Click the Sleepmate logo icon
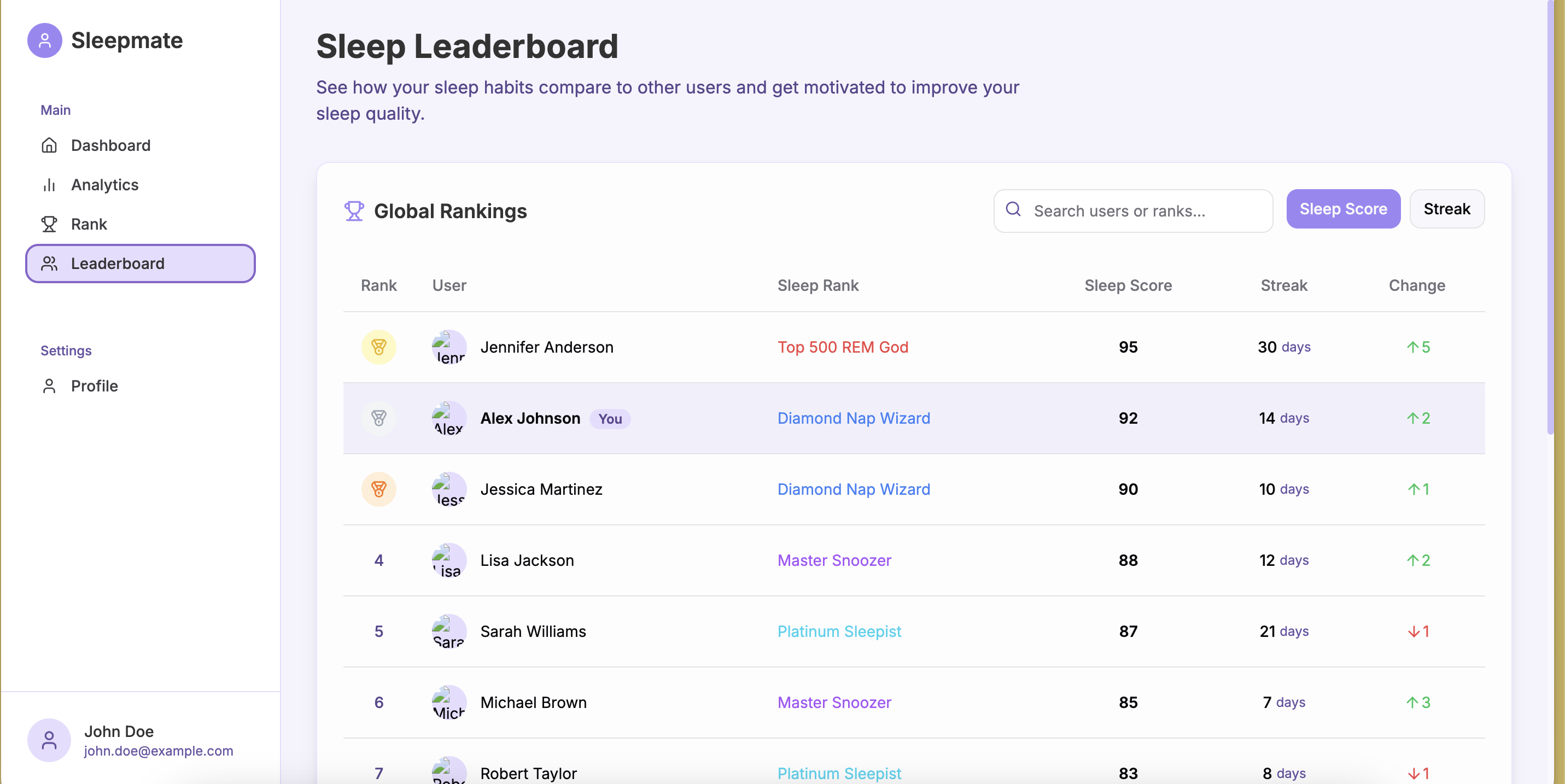Image resolution: width=1565 pixels, height=784 pixels. [44, 40]
